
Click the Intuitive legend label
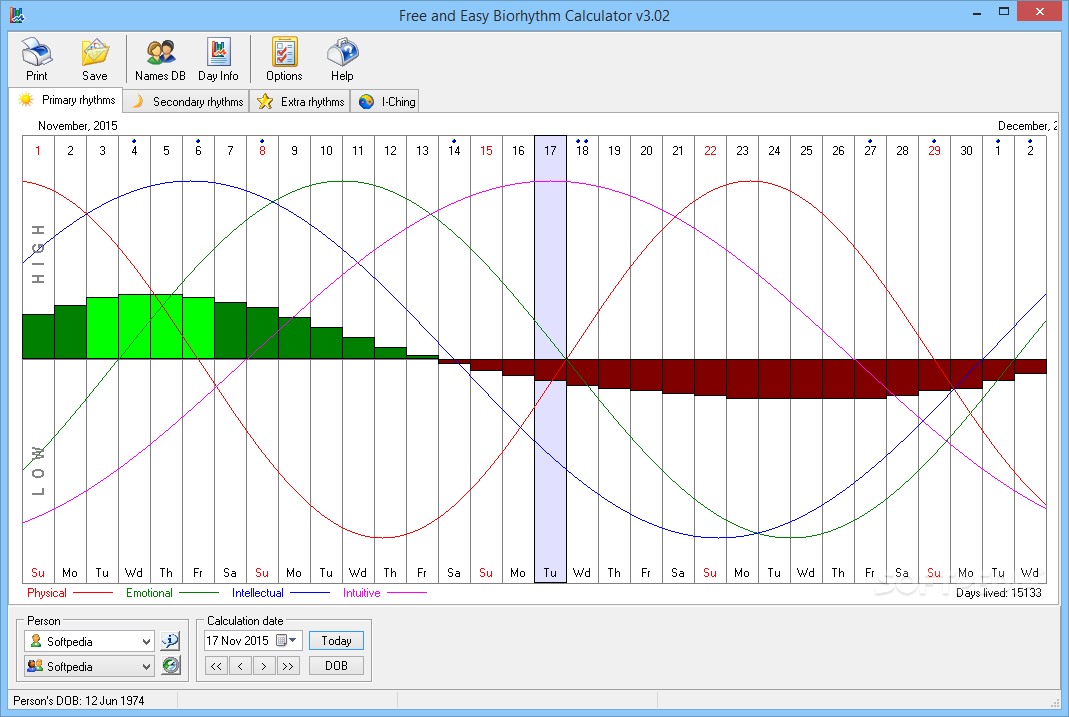point(361,593)
